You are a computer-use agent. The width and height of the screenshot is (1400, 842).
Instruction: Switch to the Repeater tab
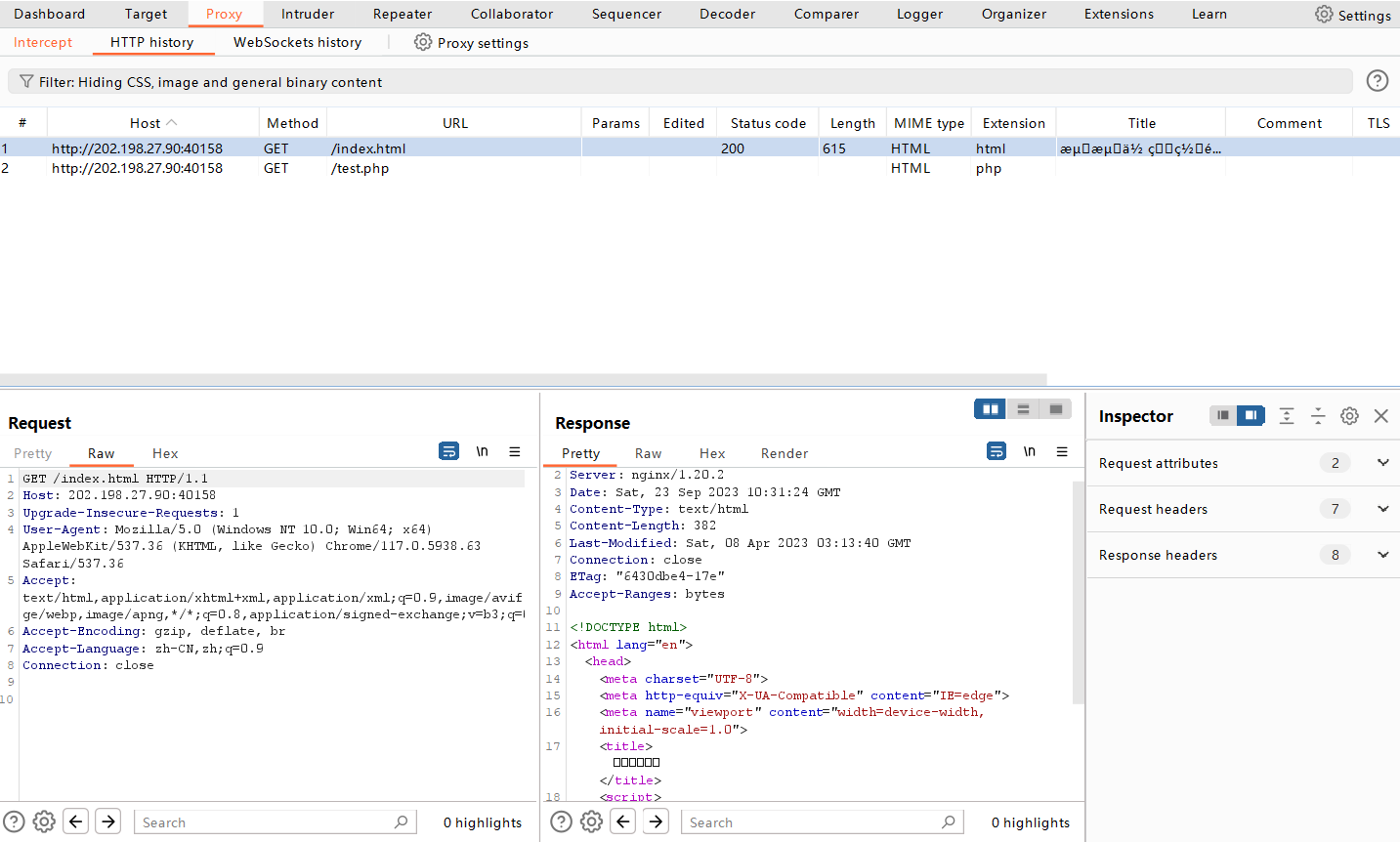point(403,14)
